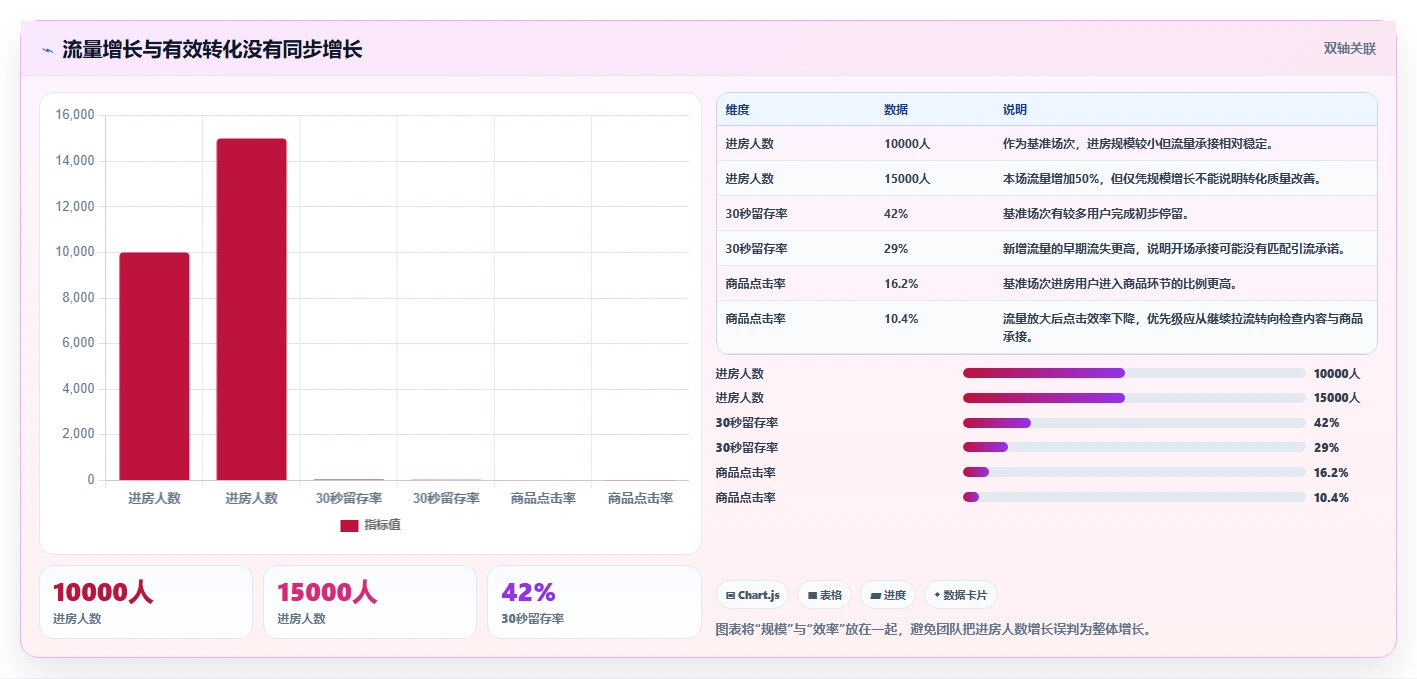
Task: Click the 指标值 legend color swatch
Action: (349, 525)
